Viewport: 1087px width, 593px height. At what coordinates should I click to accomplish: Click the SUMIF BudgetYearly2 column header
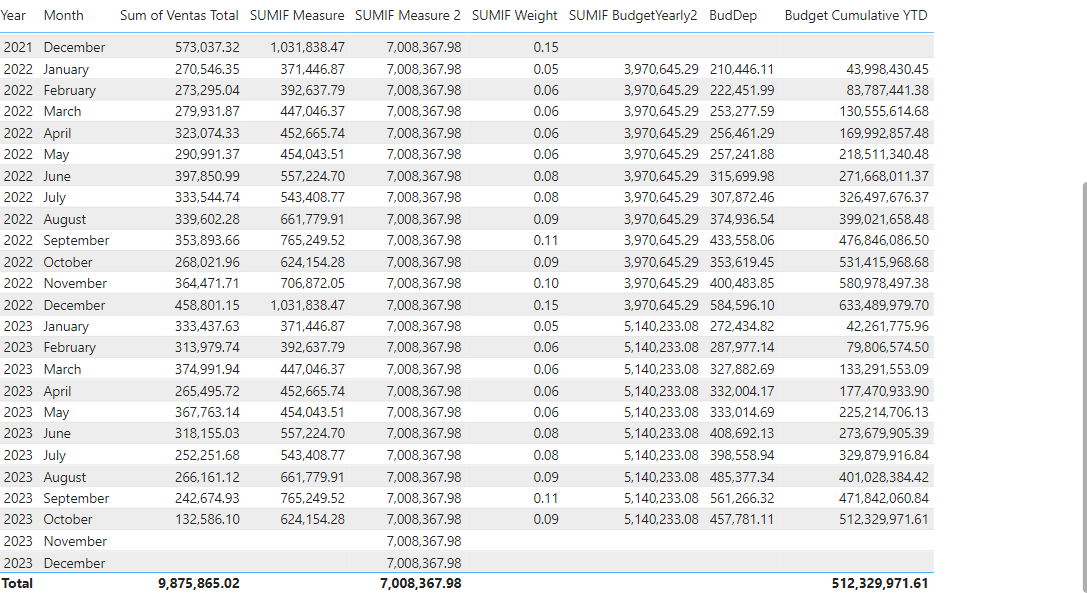point(633,15)
